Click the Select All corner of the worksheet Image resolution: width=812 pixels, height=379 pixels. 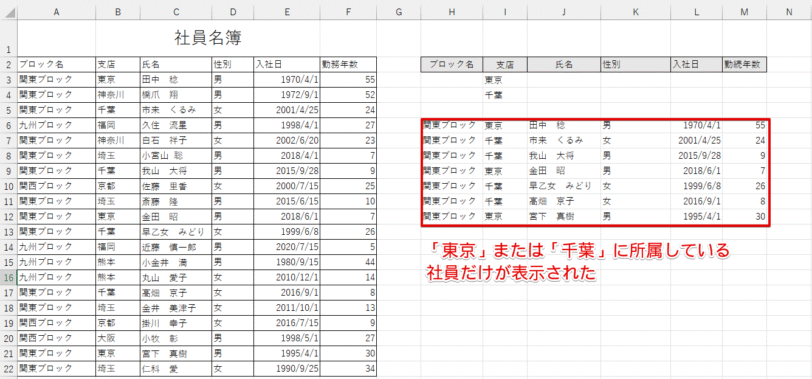(x=8, y=12)
